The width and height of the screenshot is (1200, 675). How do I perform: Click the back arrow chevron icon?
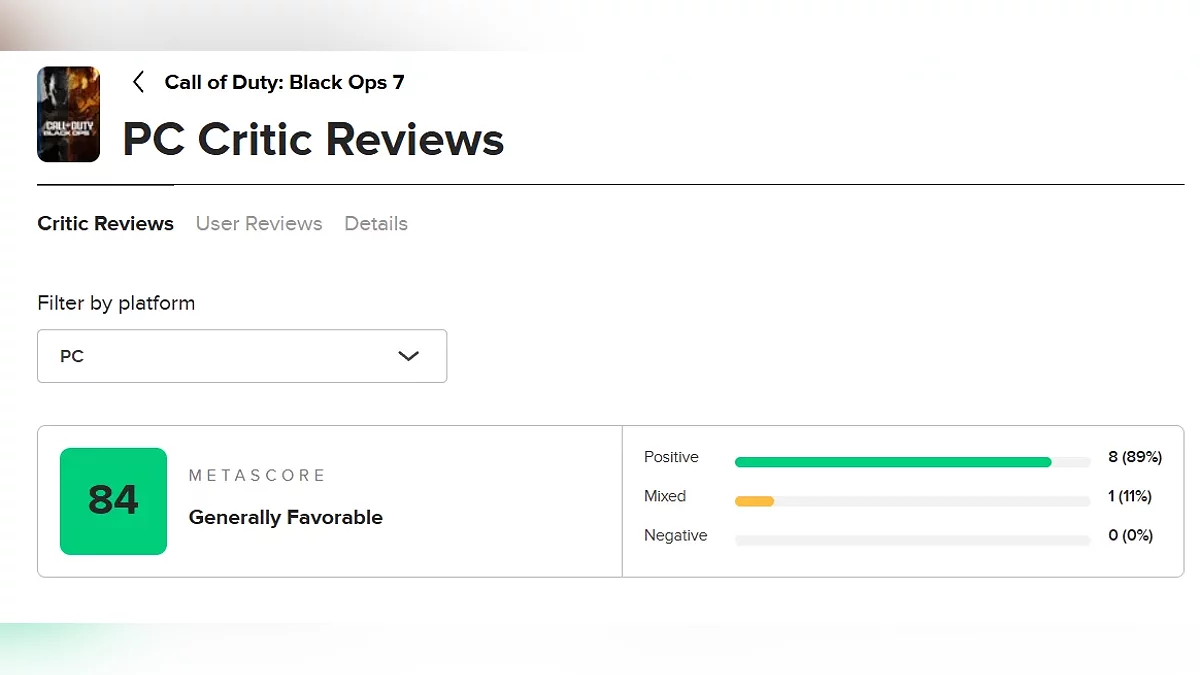tap(139, 82)
